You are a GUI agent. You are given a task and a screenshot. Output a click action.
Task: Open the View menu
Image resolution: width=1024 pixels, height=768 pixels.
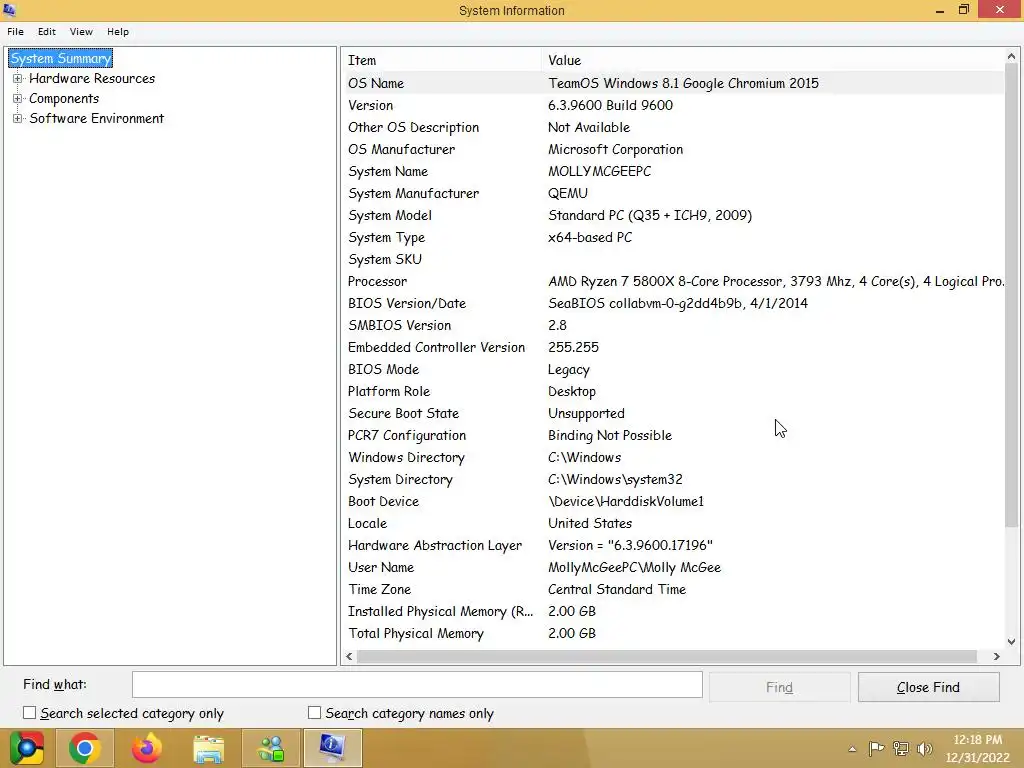coord(81,31)
